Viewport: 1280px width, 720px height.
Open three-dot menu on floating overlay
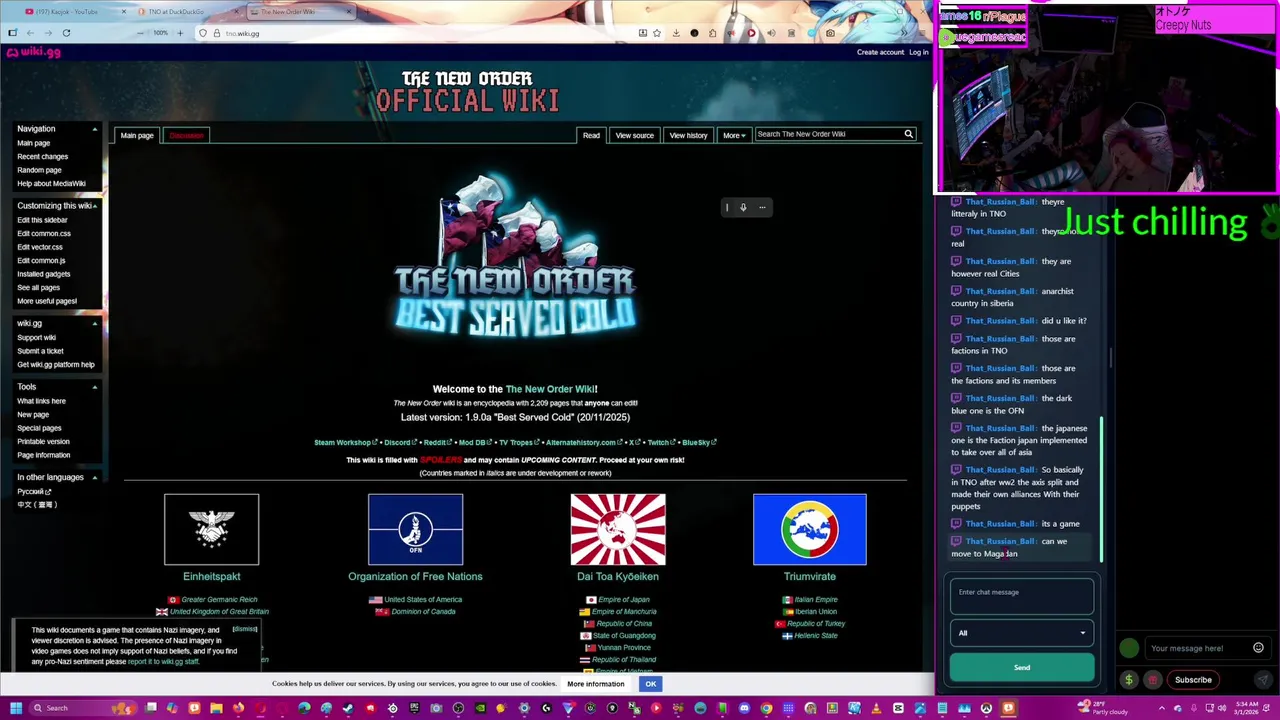762,207
